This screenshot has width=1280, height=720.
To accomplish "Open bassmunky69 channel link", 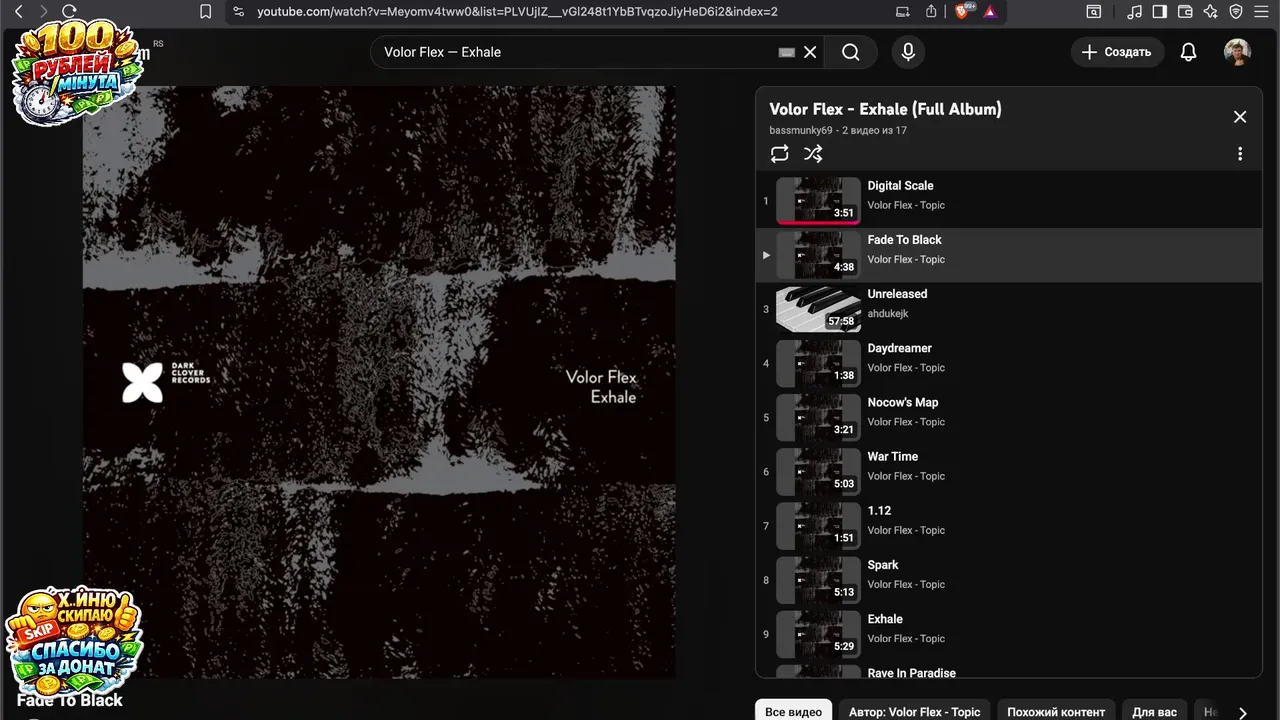I will click(801, 130).
